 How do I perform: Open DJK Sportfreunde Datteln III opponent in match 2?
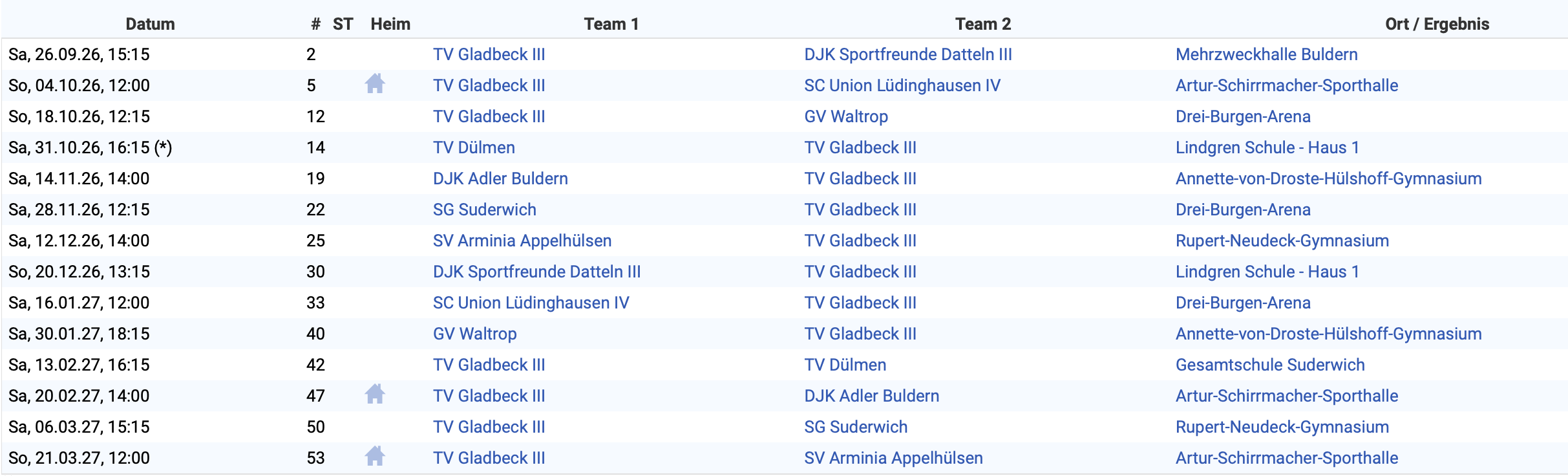point(908,54)
